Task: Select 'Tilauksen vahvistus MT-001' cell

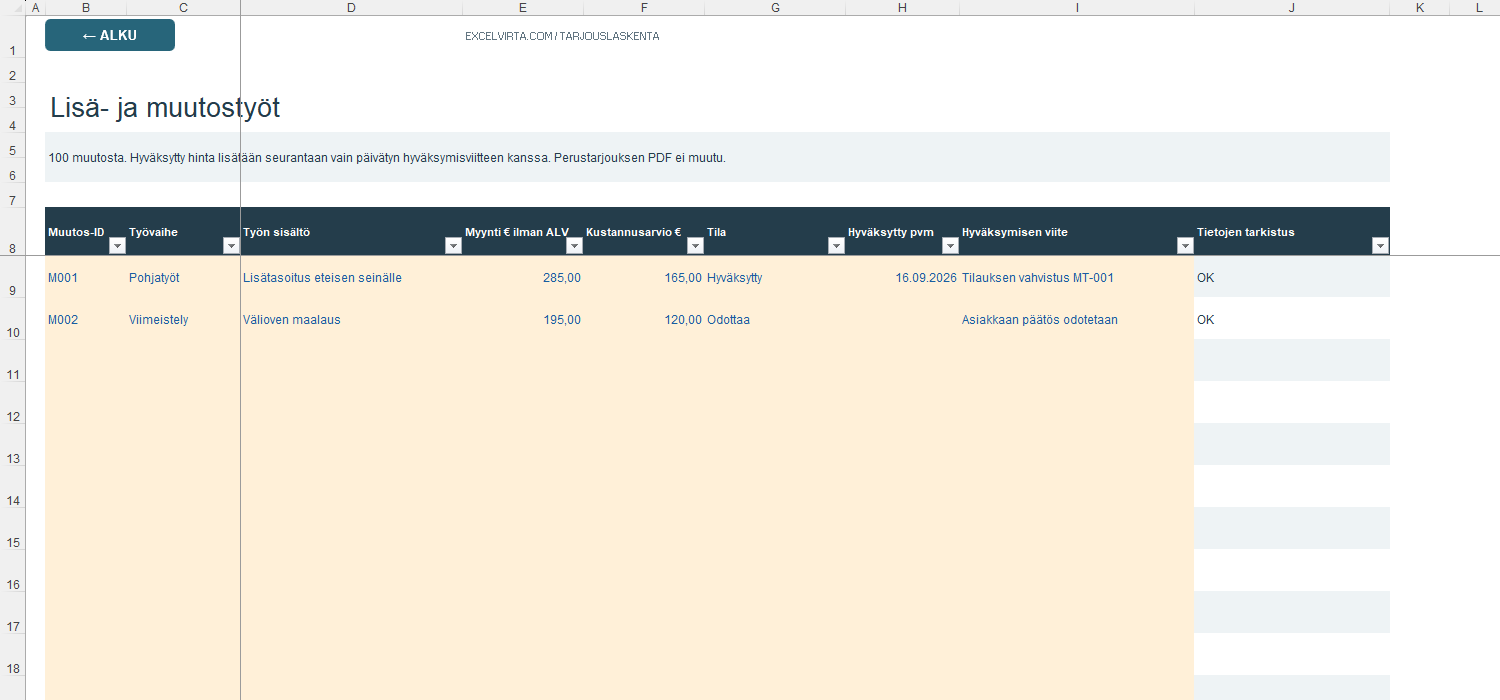Action: coord(1077,277)
